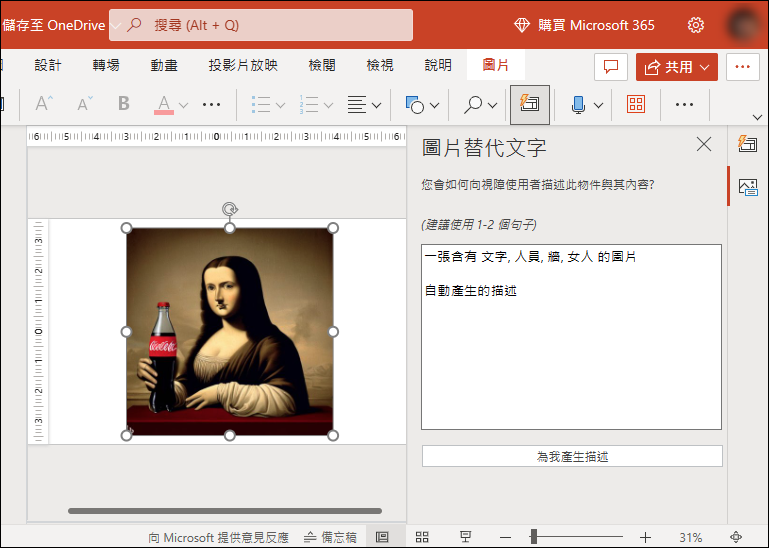Open the 動畫 tab

(x=164, y=65)
